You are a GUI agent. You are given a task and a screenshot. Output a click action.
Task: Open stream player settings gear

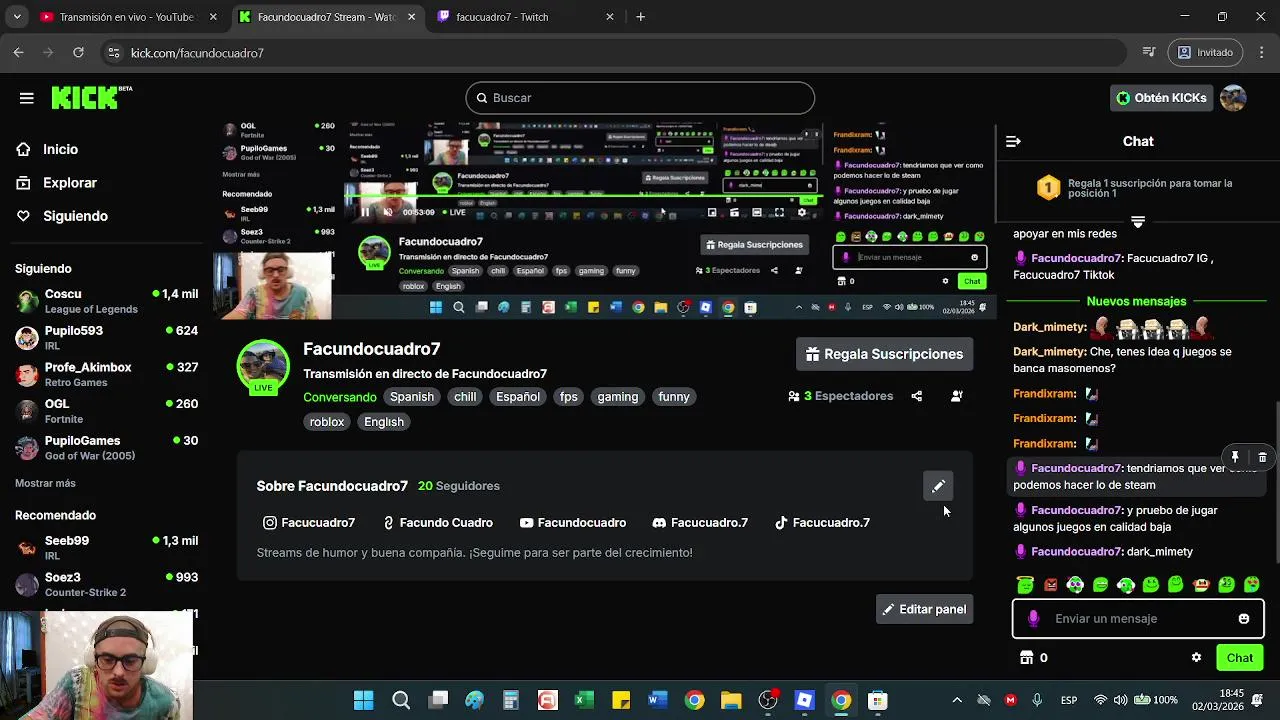[801, 212]
